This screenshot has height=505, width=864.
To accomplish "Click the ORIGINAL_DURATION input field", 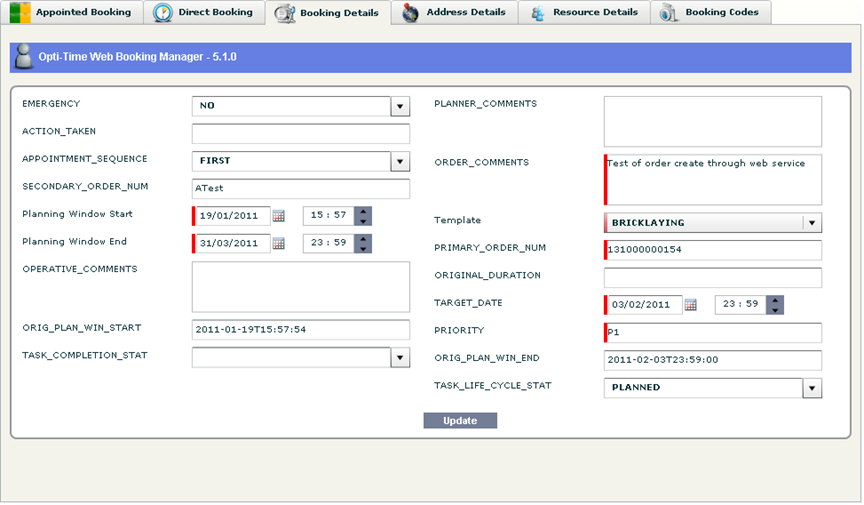I will click(x=712, y=277).
